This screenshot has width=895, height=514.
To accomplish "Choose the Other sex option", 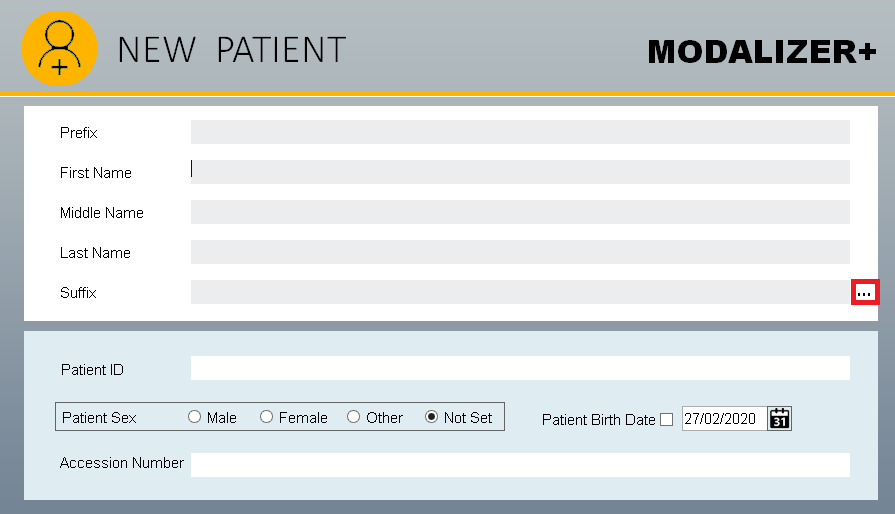I will click(354, 417).
